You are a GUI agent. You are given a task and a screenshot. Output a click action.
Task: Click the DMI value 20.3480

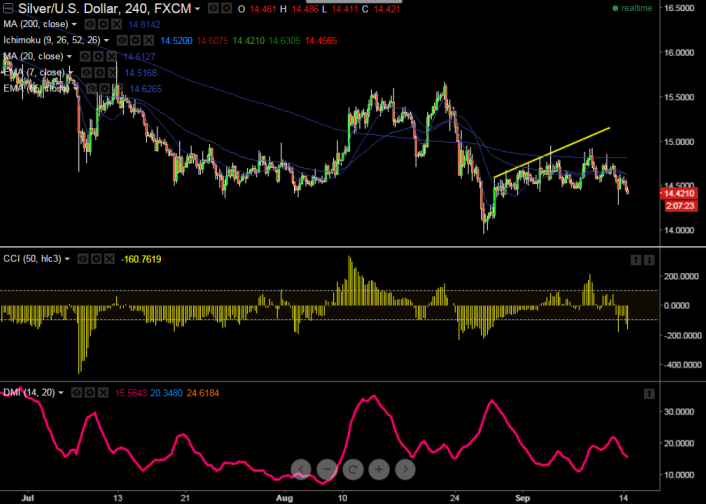167,393
